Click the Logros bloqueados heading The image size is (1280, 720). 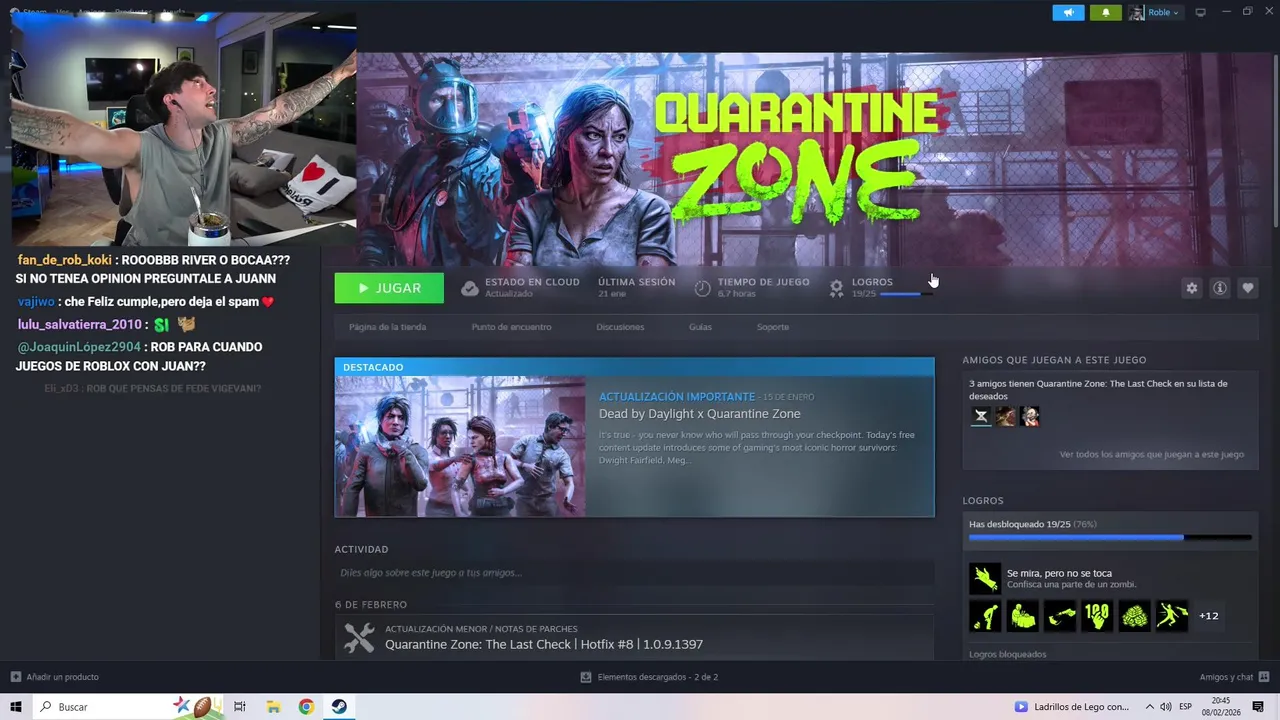[x=1008, y=654]
